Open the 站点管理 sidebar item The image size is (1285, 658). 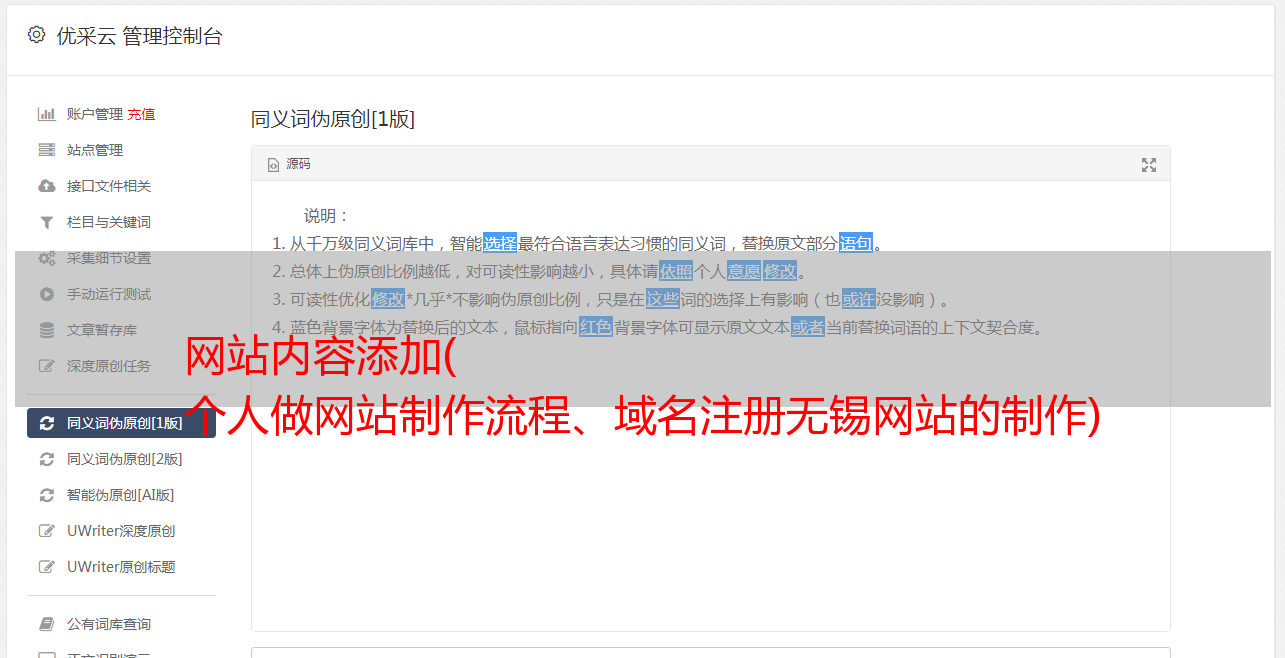coord(95,150)
